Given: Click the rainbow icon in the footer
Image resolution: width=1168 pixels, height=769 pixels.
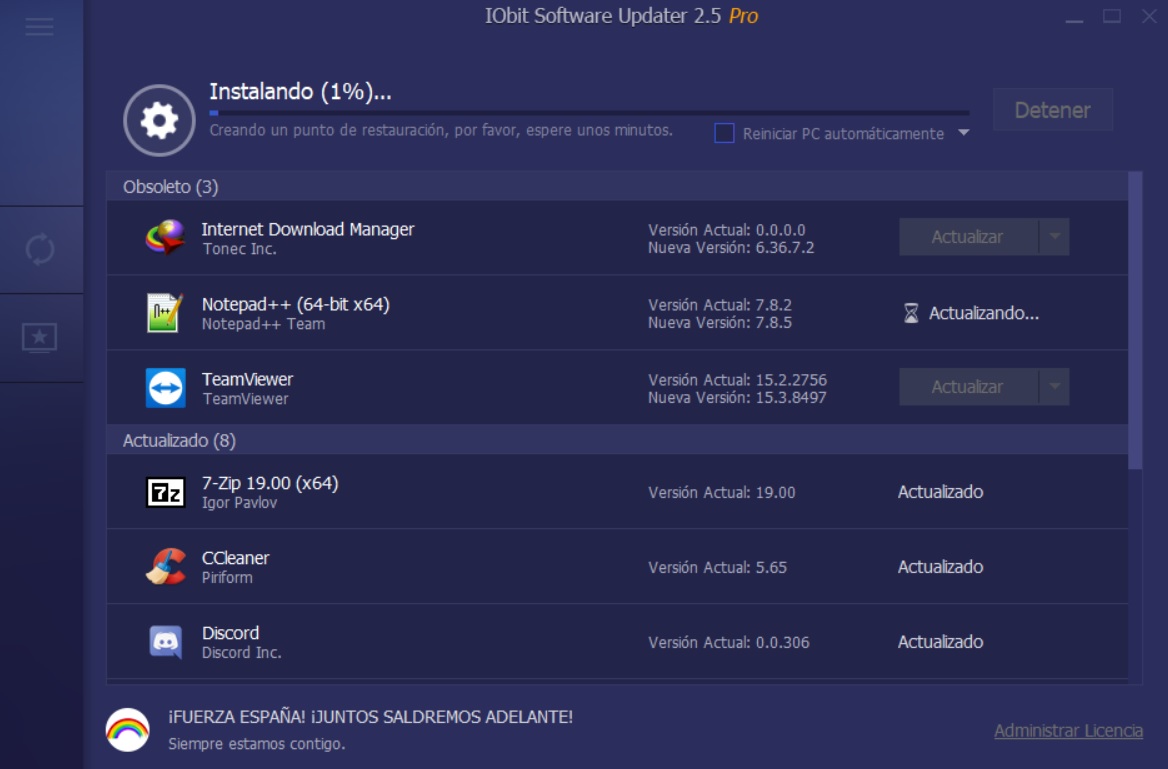Looking at the screenshot, I should 127,730.
